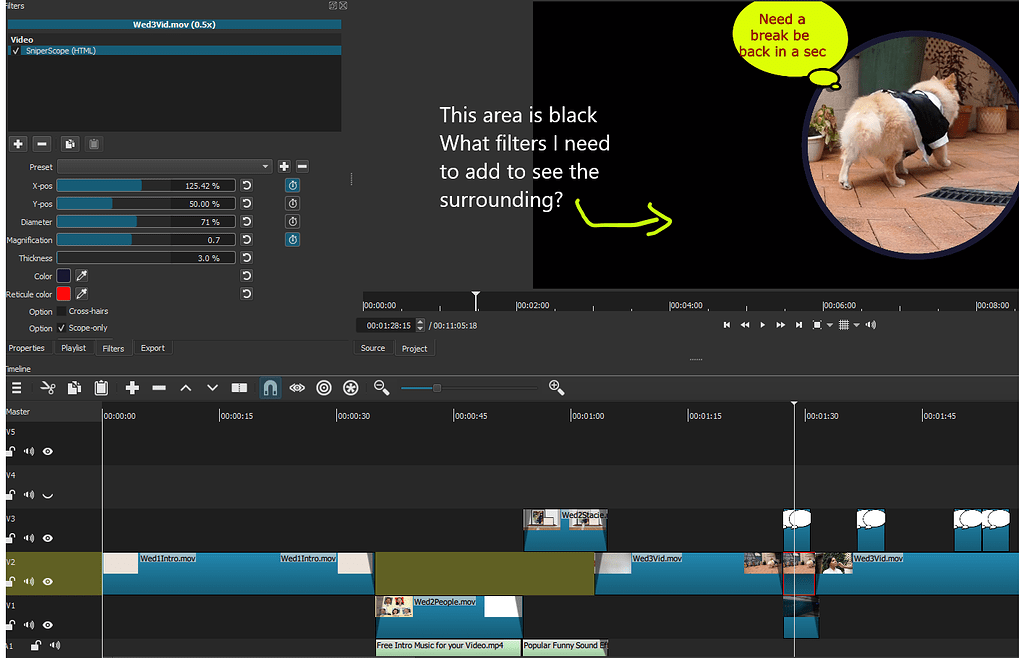The height and width of the screenshot is (658, 1024).
Task: Click the red Reticule color swatch
Action: tap(64, 293)
